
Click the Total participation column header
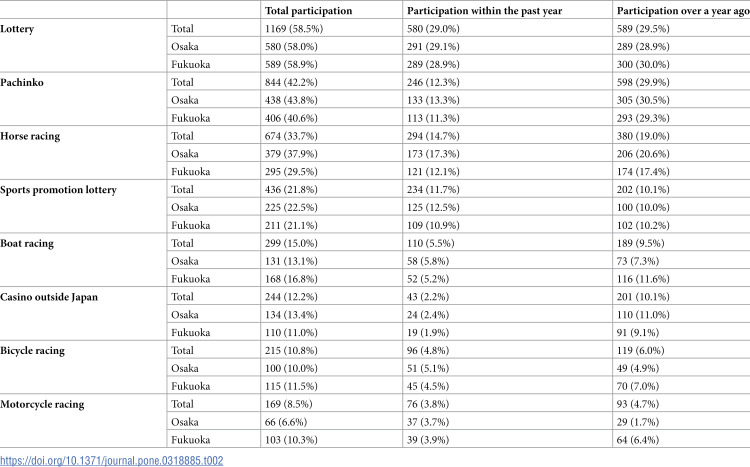[x=309, y=11]
